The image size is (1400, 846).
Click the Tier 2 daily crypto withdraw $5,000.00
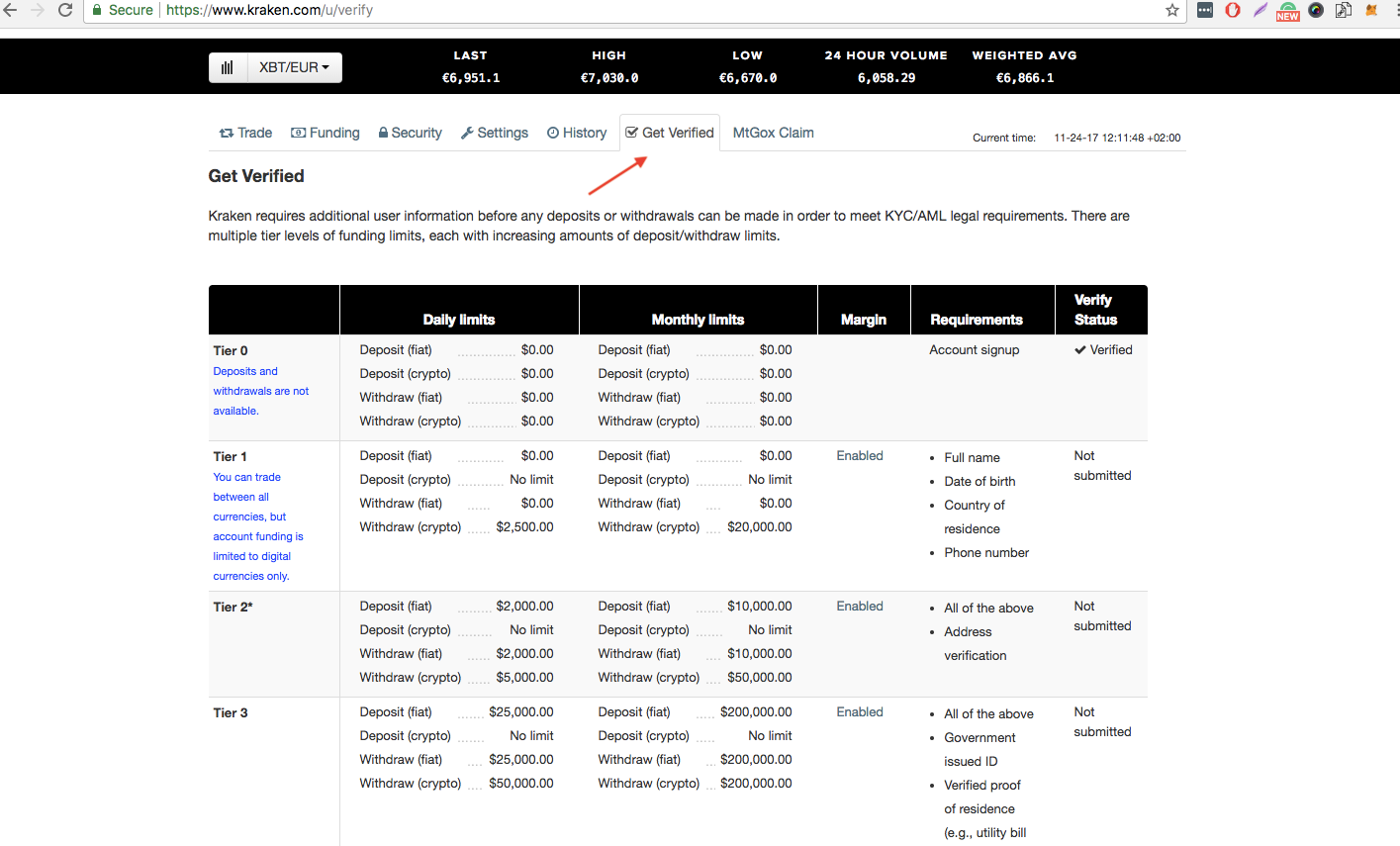click(524, 678)
